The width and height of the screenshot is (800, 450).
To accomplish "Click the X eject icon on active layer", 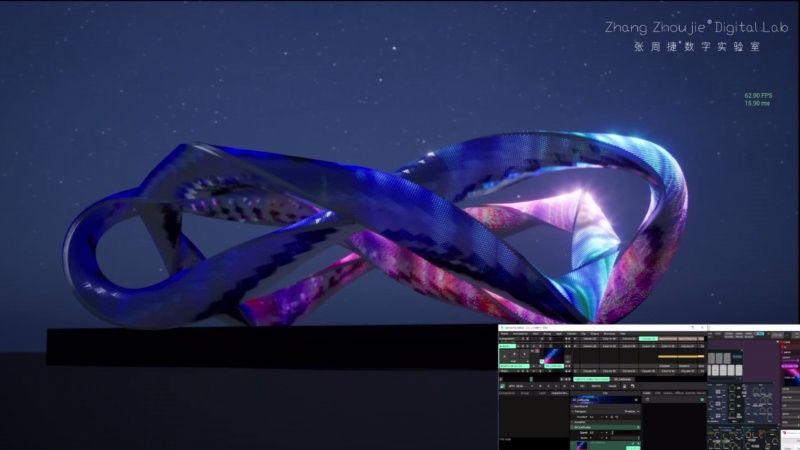I will click(x=505, y=357).
